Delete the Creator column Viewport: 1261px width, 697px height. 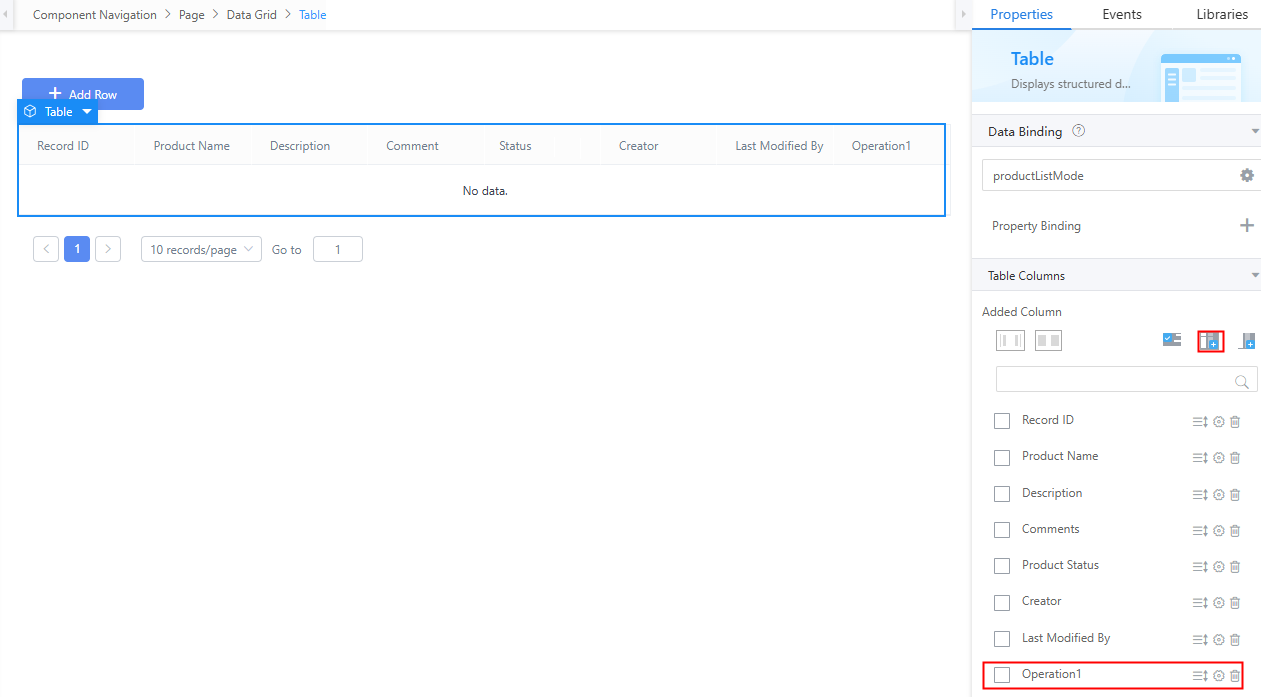(x=1235, y=603)
